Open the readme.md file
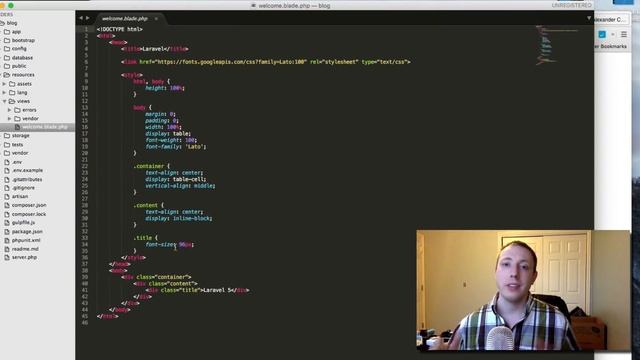Viewport: 640px width, 360px height. (25, 249)
